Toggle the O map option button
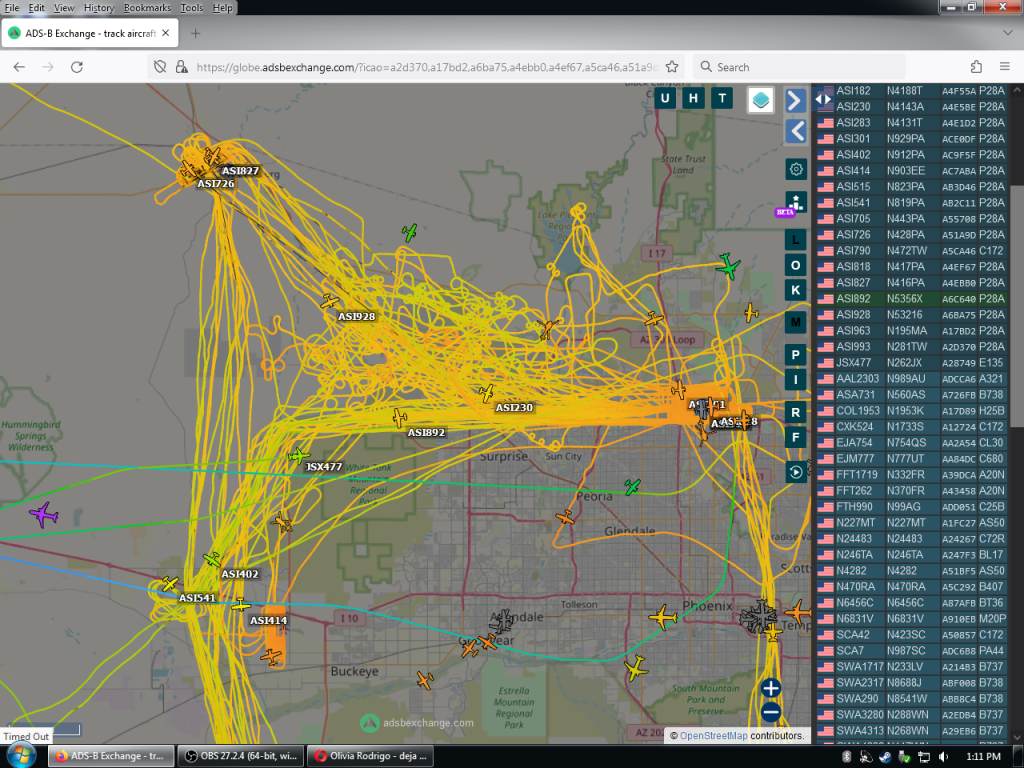Image resolution: width=1024 pixels, height=768 pixels. tap(795, 265)
